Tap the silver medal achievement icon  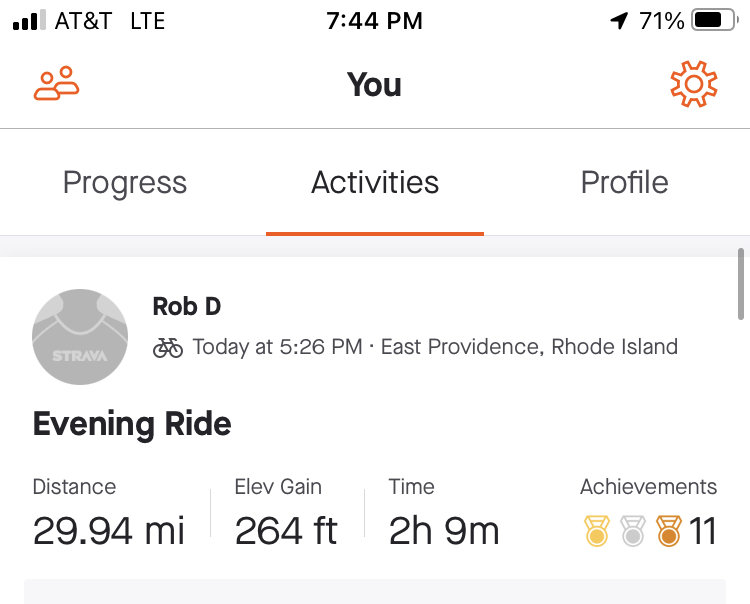[633, 531]
